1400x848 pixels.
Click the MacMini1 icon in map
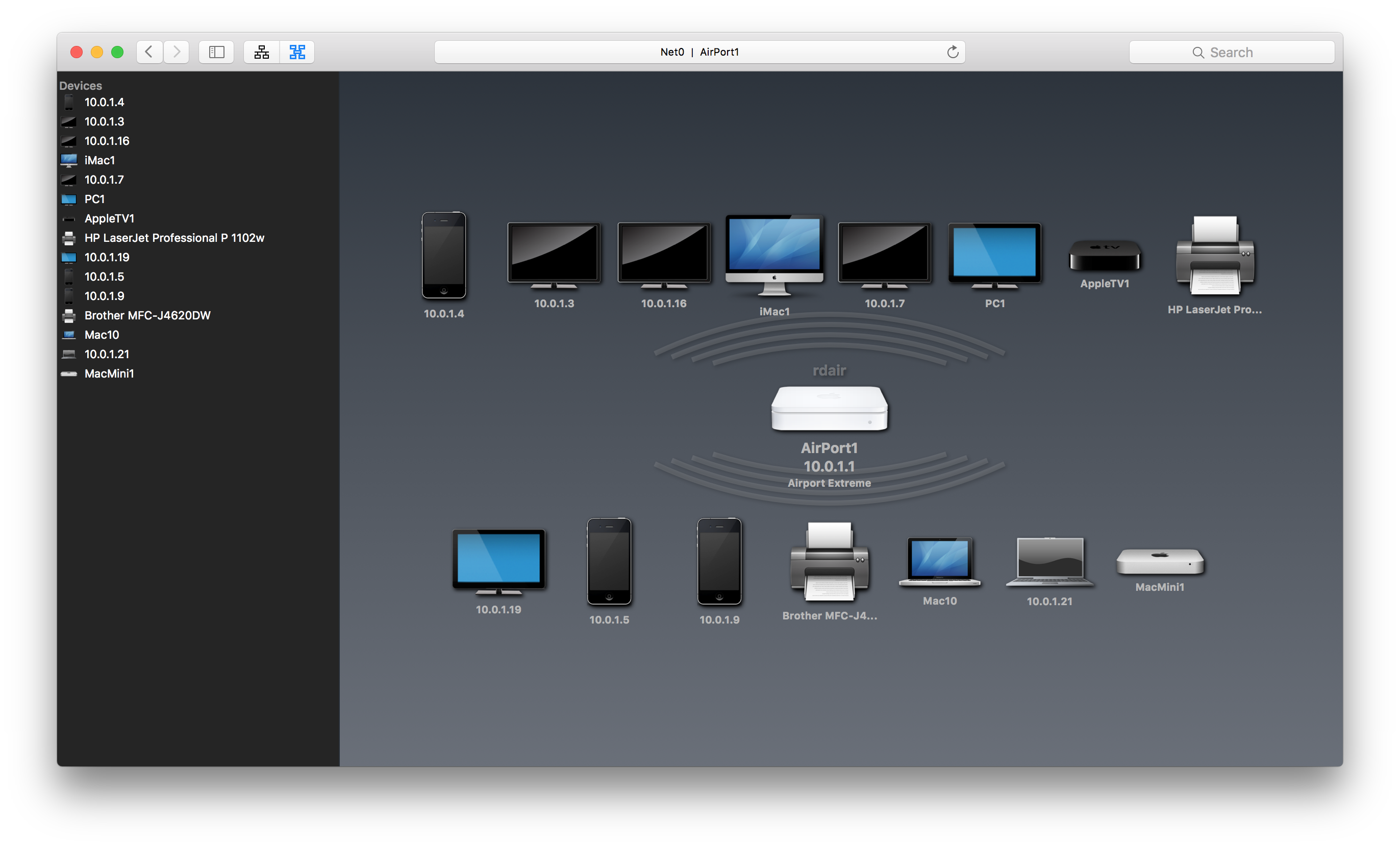tap(1160, 562)
